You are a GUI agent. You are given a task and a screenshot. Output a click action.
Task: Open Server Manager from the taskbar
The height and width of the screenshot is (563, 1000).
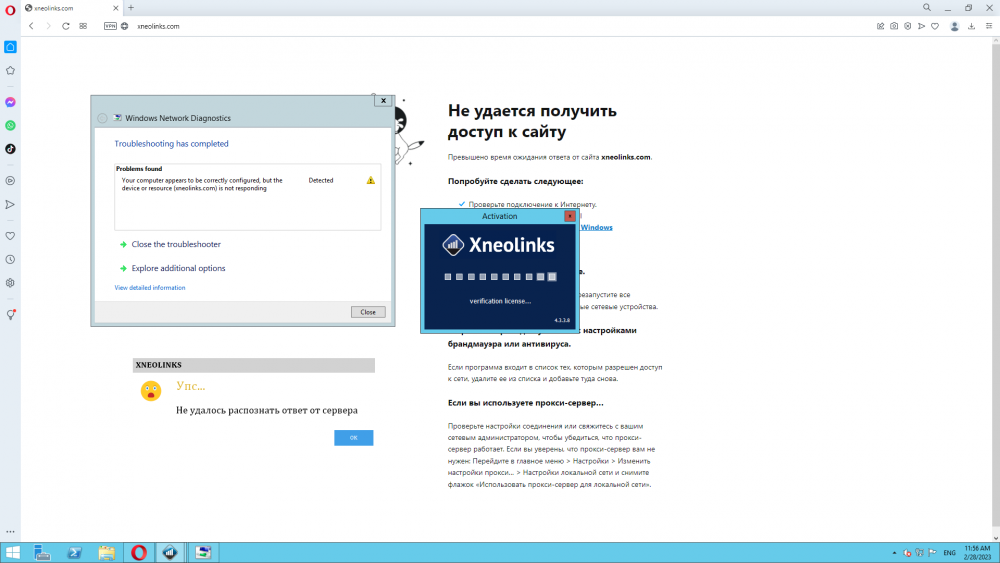pos(42,552)
